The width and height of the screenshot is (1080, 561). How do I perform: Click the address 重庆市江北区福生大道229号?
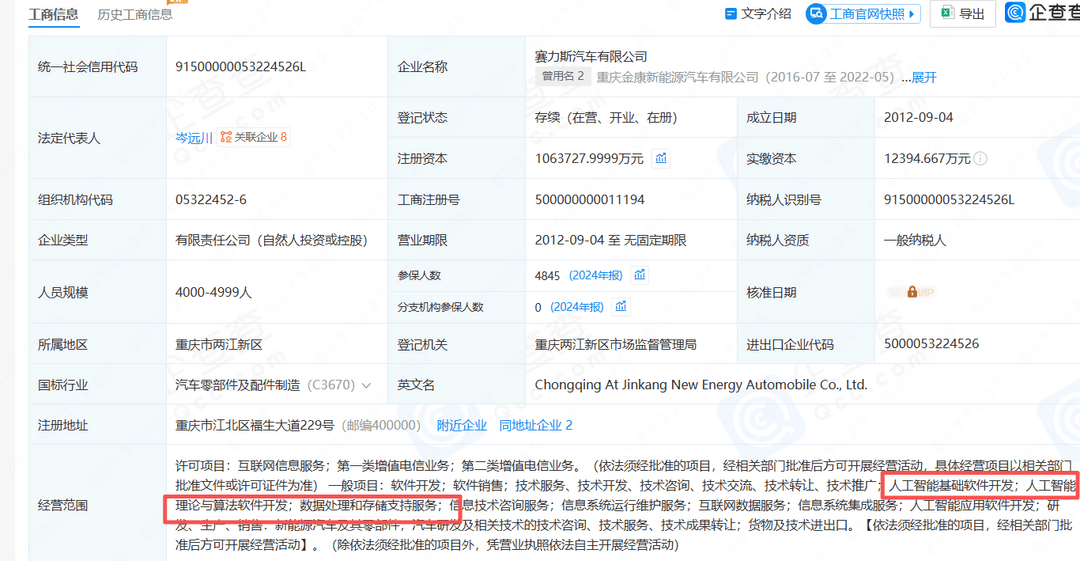255,425
